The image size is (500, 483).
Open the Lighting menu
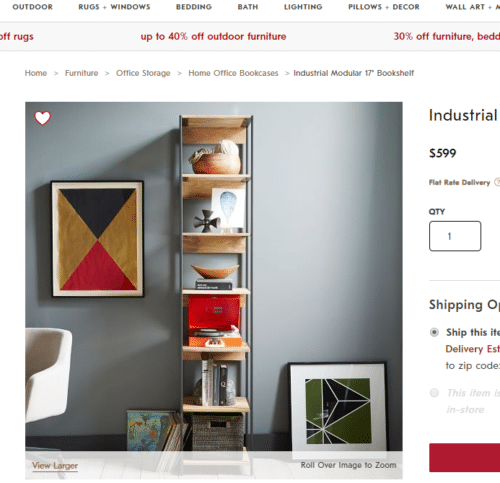click(x=303, y=7)
